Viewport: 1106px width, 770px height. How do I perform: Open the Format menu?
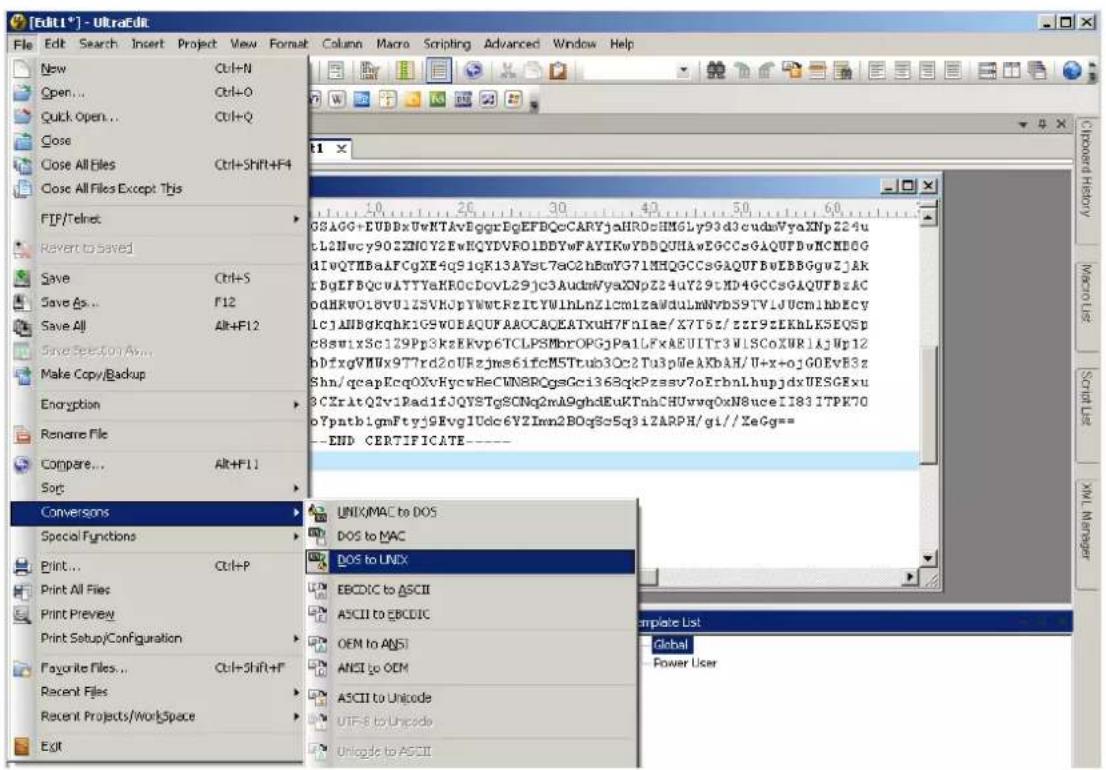(x=288, y=44)
